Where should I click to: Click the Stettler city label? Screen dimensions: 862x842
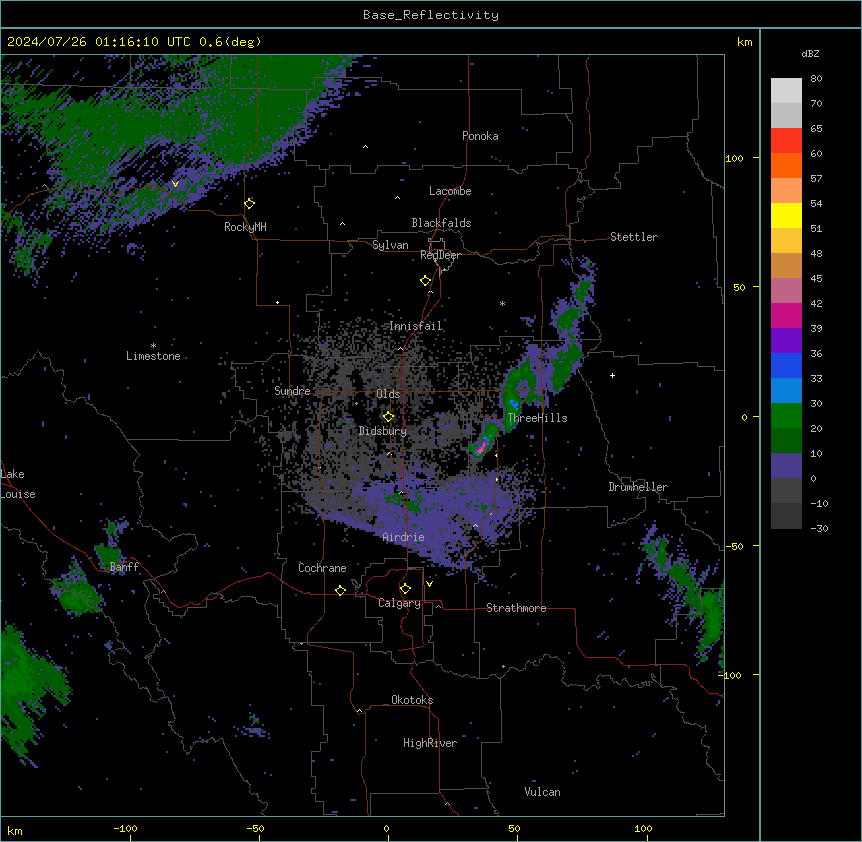tap(634, 237)
